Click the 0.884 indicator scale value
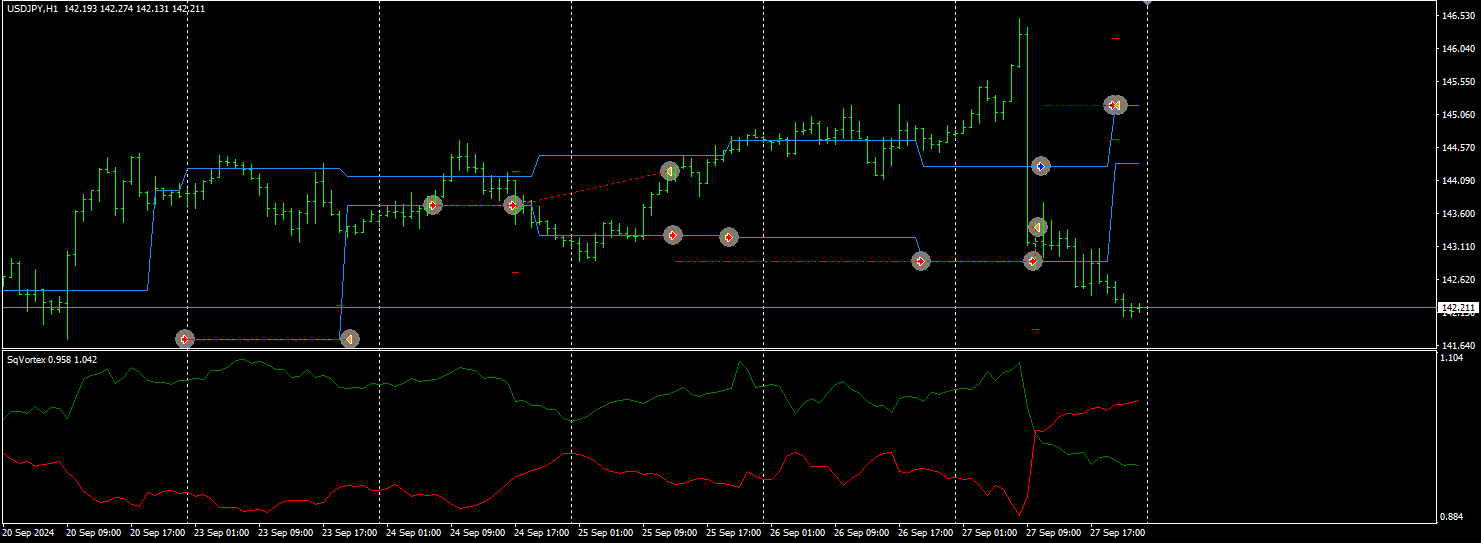Viewport: 1481px width, 543px height. click(1451, 516)
